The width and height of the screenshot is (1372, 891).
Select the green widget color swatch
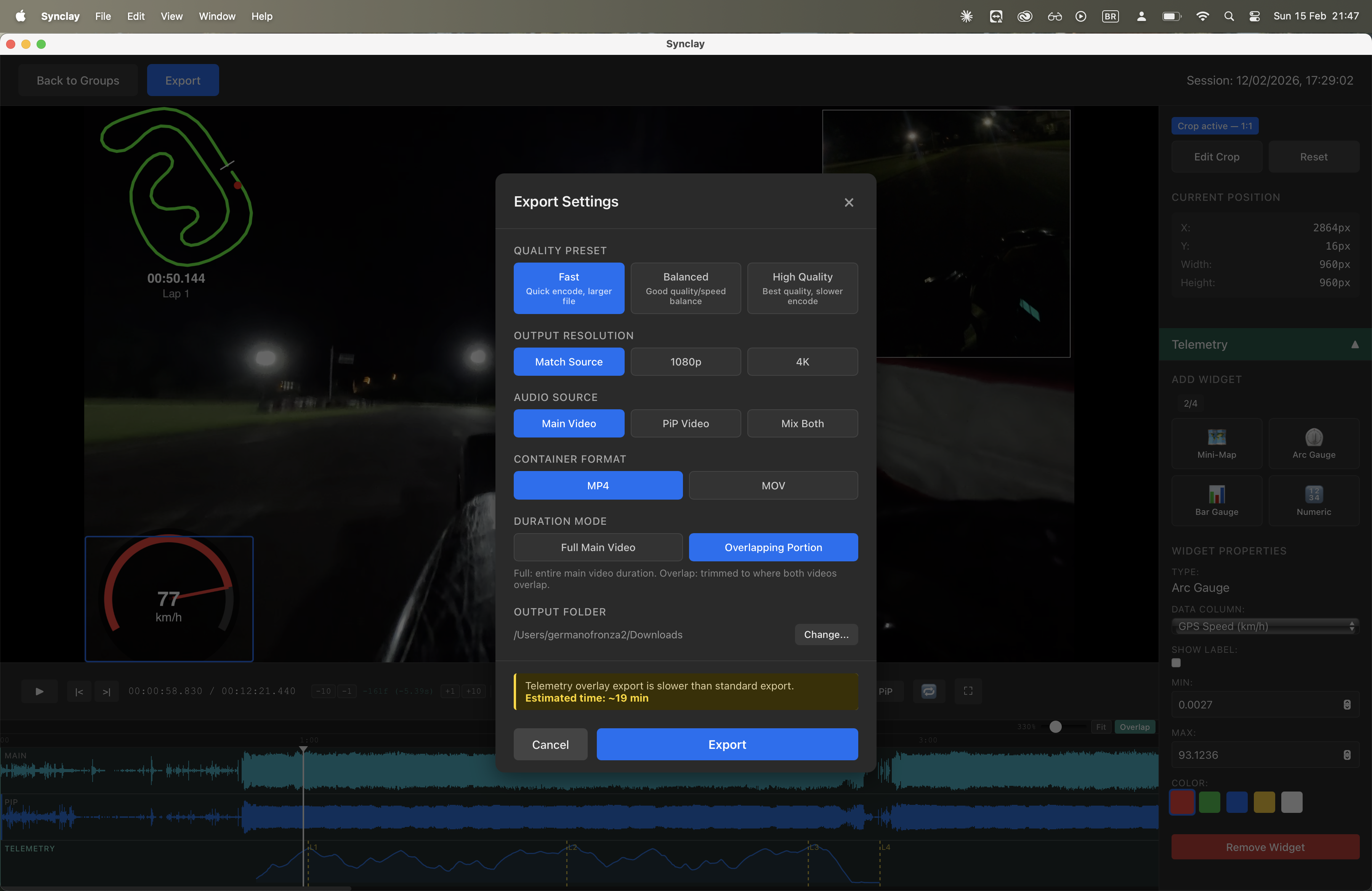click(x=1209, y=802)
